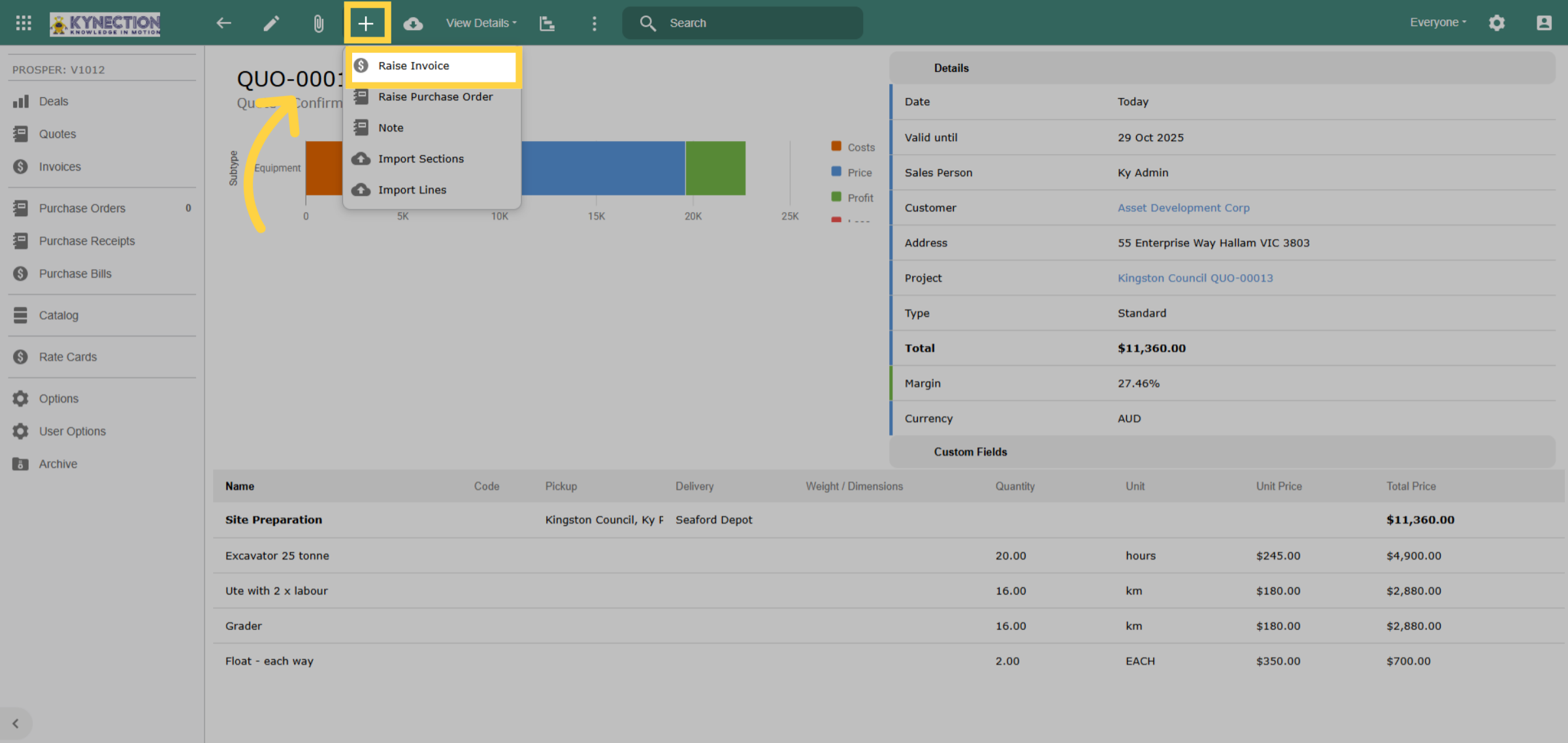Collapse the sidebar with the chevron
Screen dimensions: 1568x743
click(x=16, y=723)
